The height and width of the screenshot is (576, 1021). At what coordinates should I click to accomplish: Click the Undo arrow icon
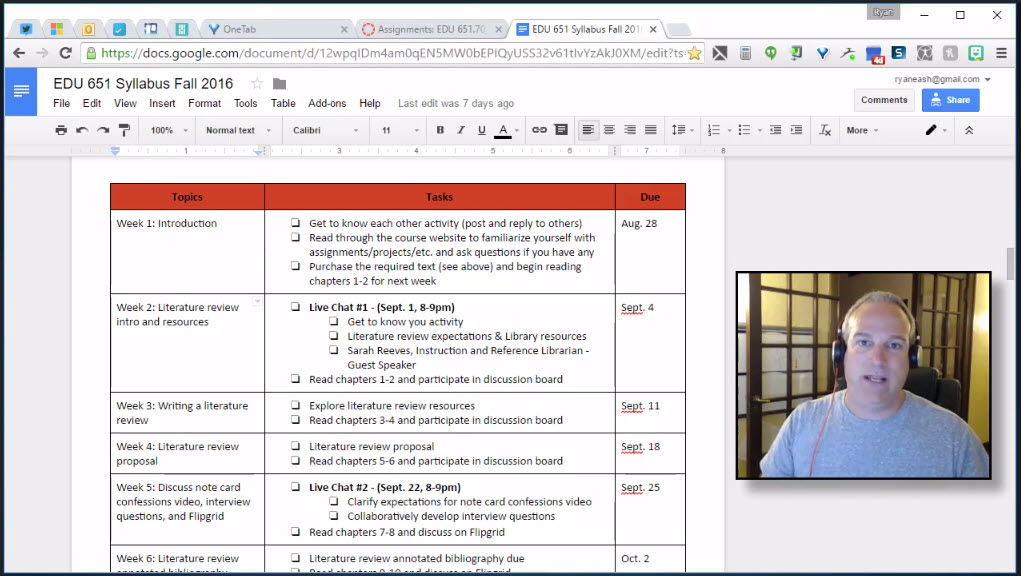82,130
